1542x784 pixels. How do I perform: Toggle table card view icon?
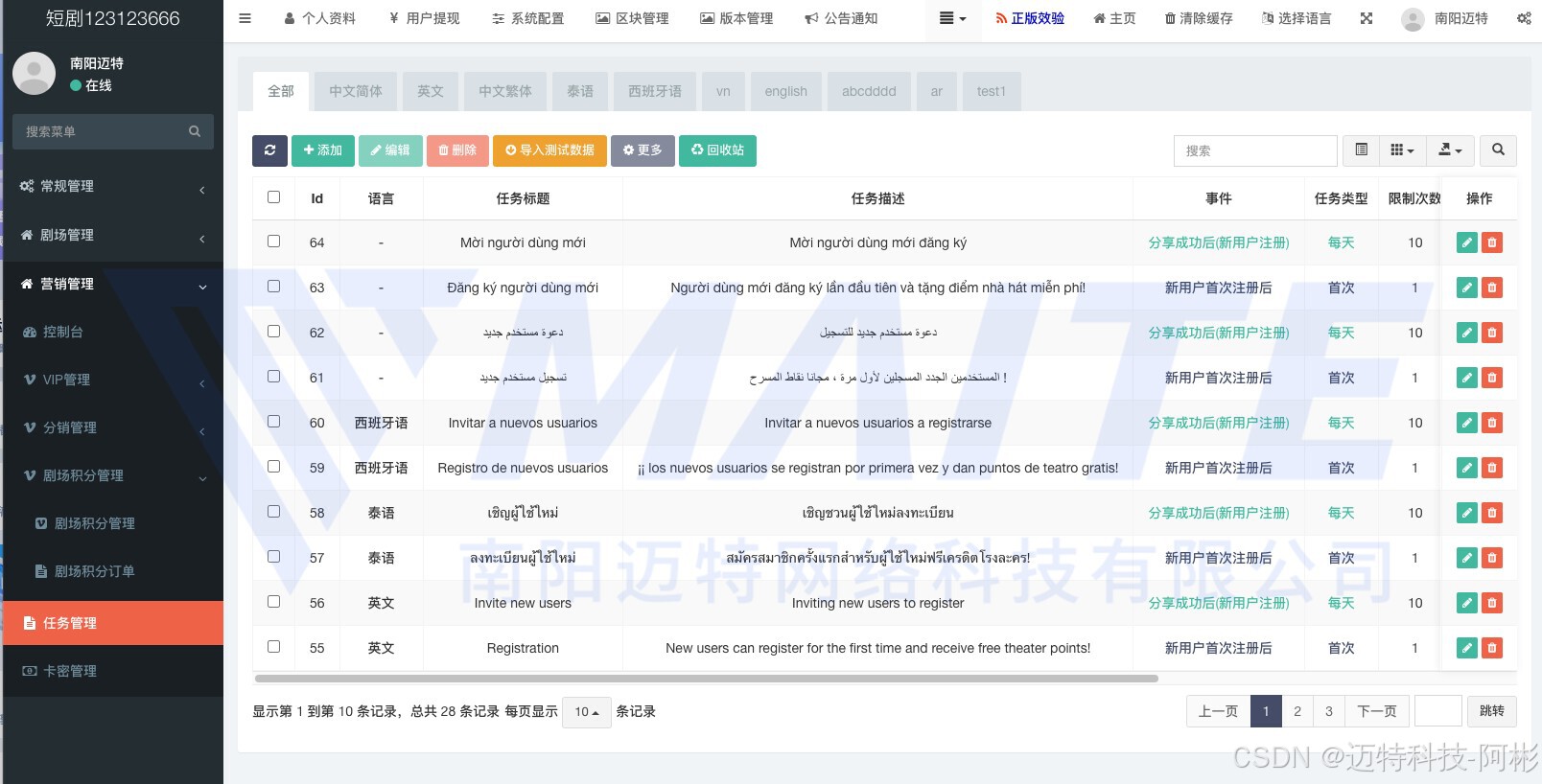tap(1361, 150)
